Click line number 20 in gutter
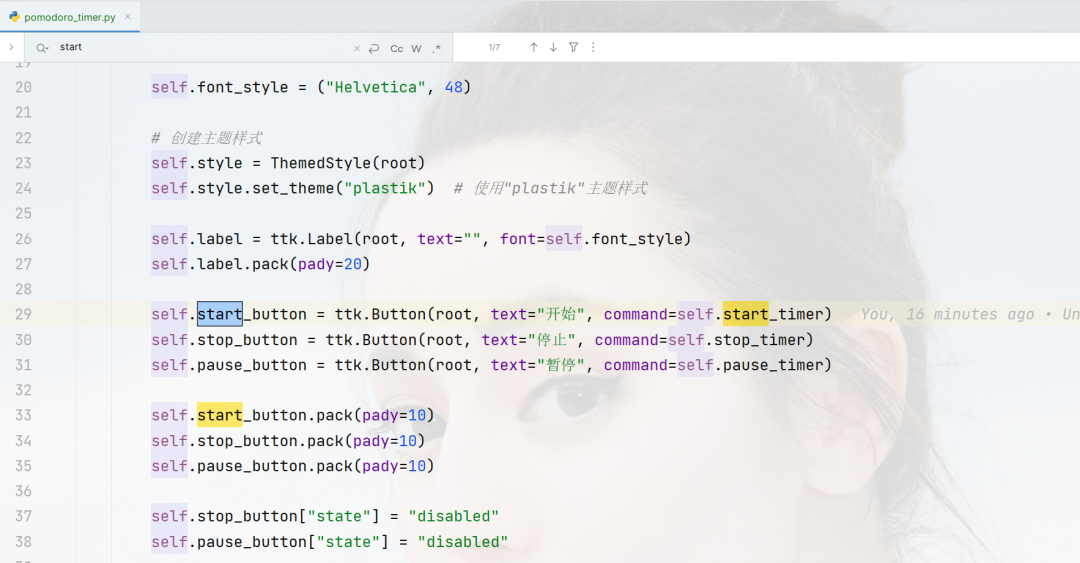Screen dimensions: 1080x563 [23, 88]
